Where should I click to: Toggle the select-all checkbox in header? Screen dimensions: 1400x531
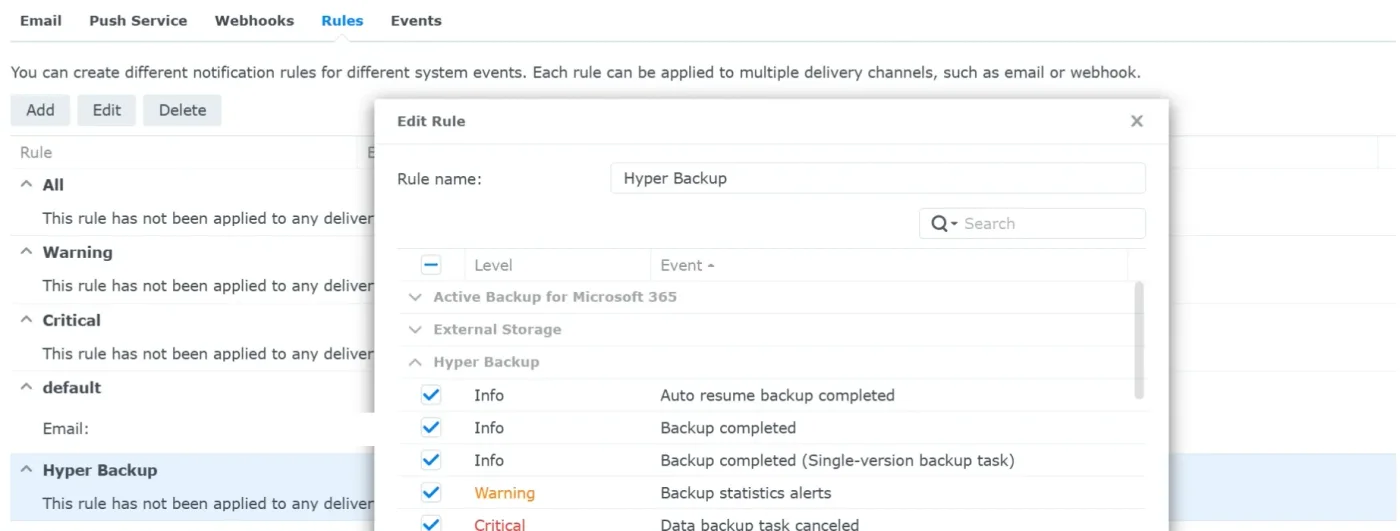coord(431,265)
